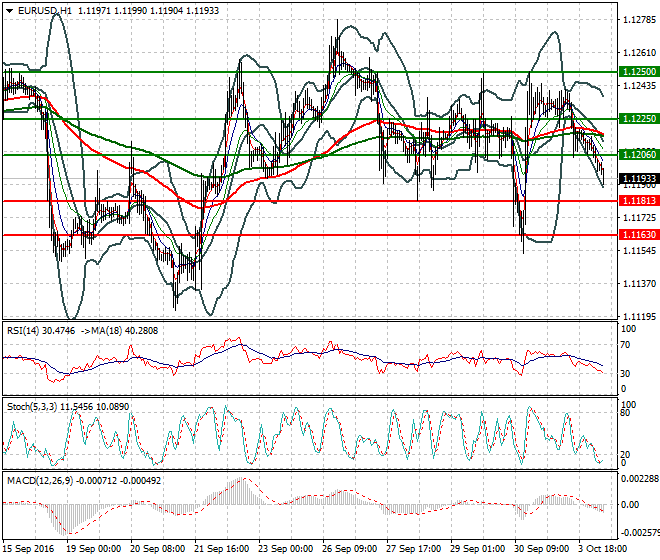This screenshot has width=660, height=560.
Task: Select the 27 Sep 17:00 time label
Action: point(413,549)
